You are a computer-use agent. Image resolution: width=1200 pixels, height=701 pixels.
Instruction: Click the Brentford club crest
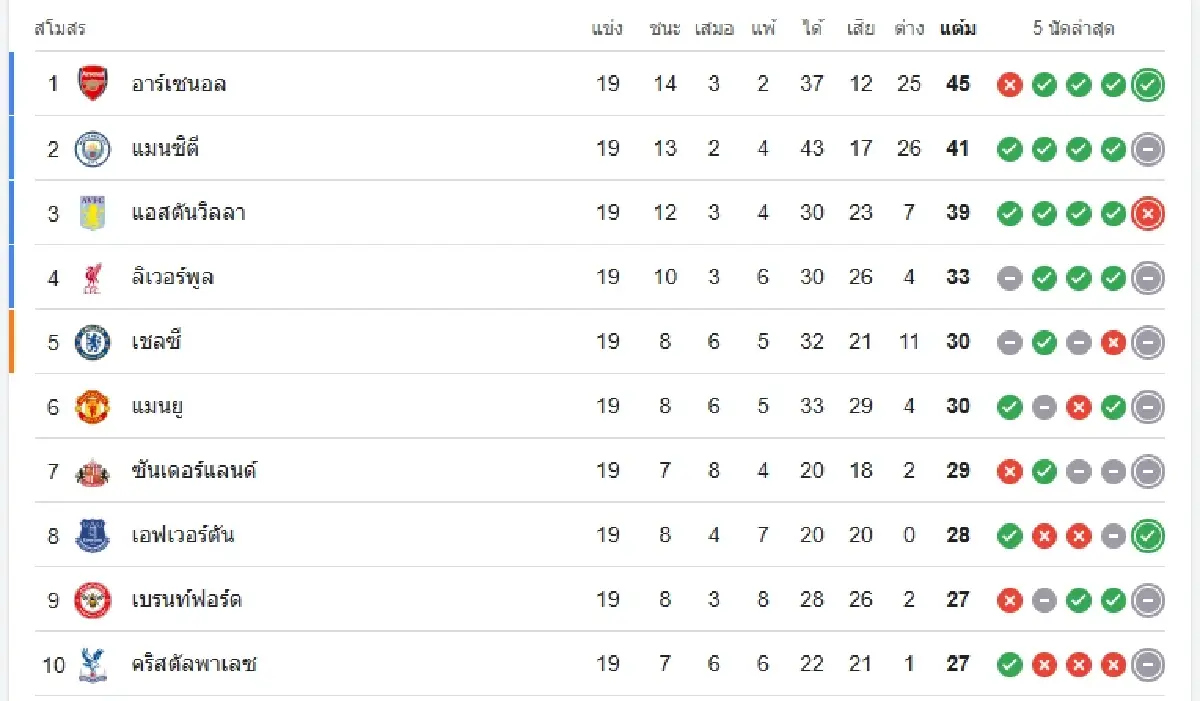[93, 600]
